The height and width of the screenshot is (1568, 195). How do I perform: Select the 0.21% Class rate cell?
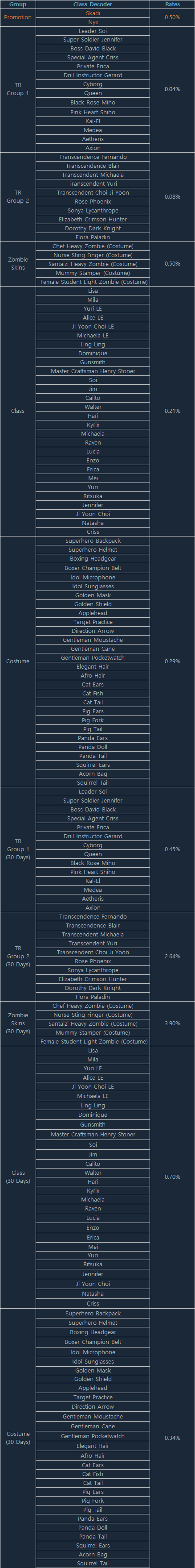173,411
